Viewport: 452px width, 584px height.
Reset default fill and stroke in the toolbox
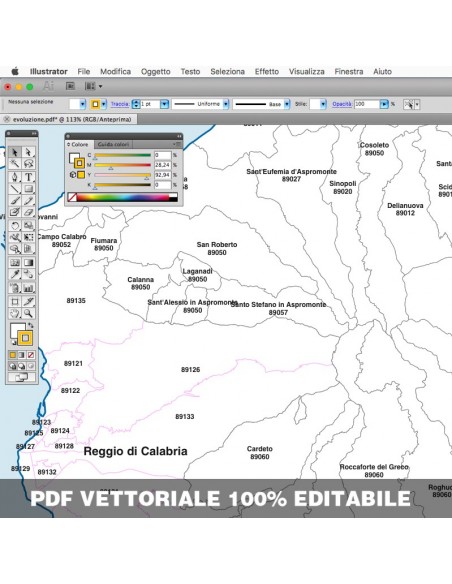click(13, 342)
